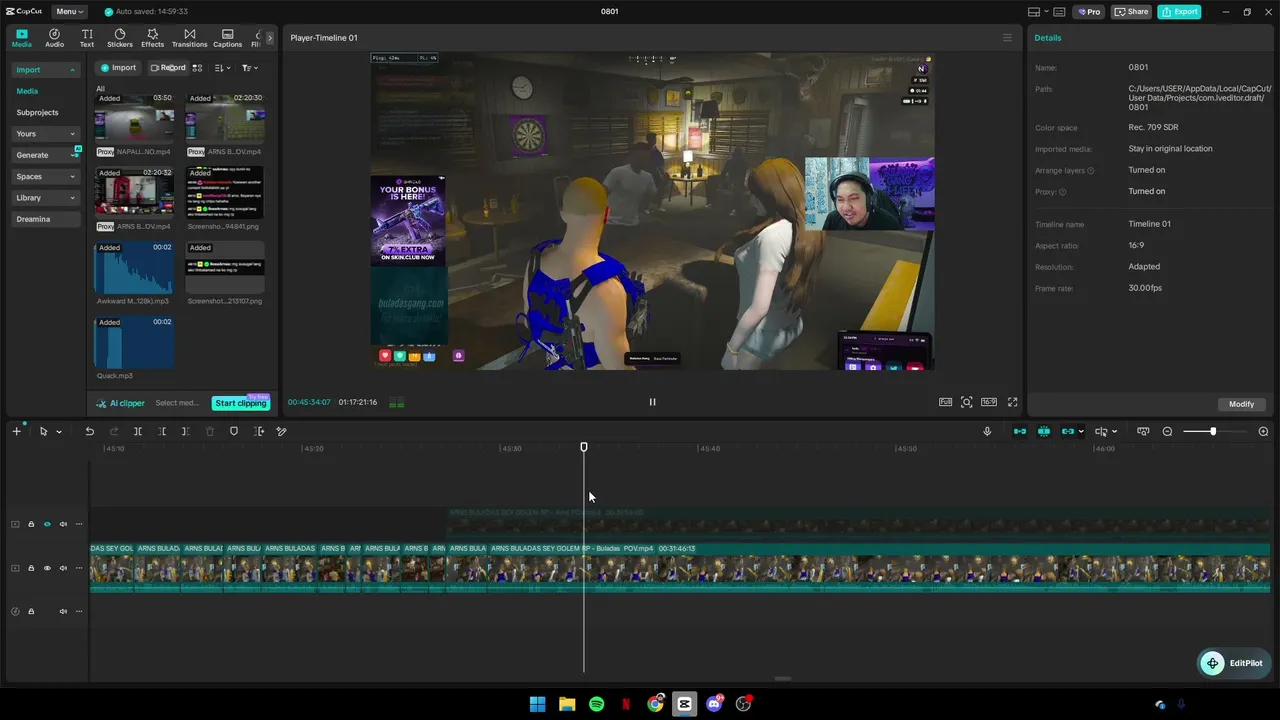Click Start clipping
This screenshot has width=1280, height=720.
pos(240,403)
